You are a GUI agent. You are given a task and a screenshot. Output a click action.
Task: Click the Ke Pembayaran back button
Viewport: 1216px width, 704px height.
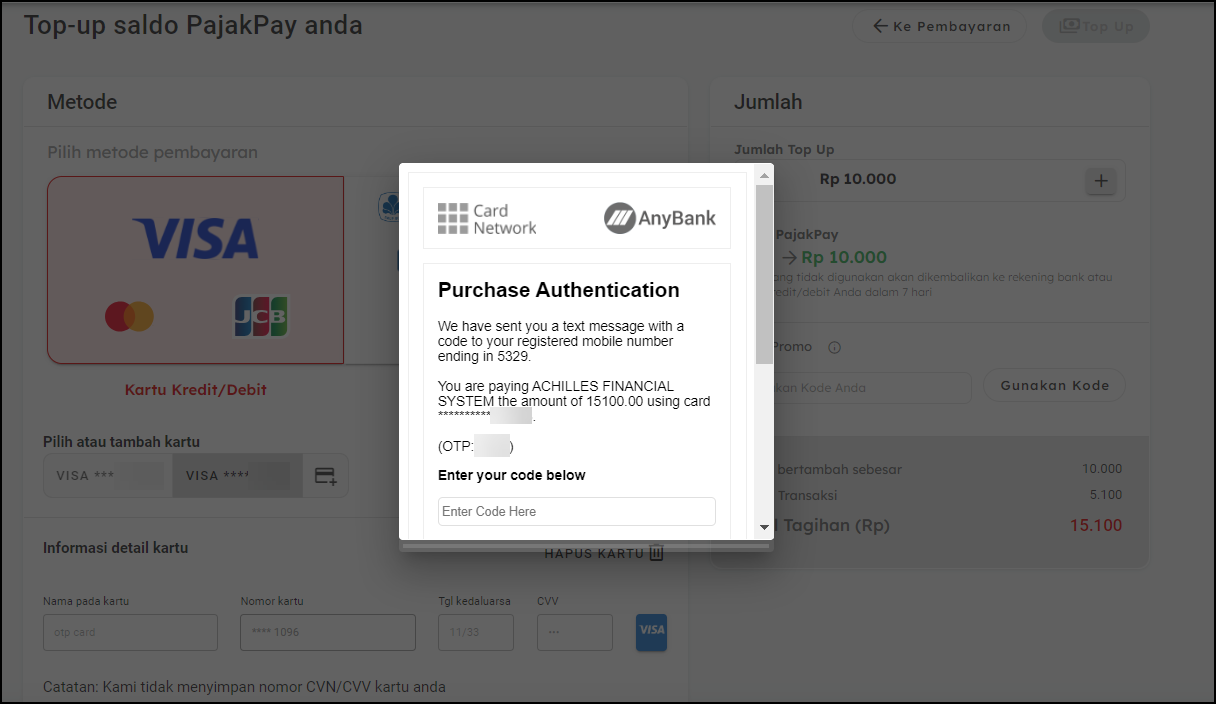click(939, 27)
